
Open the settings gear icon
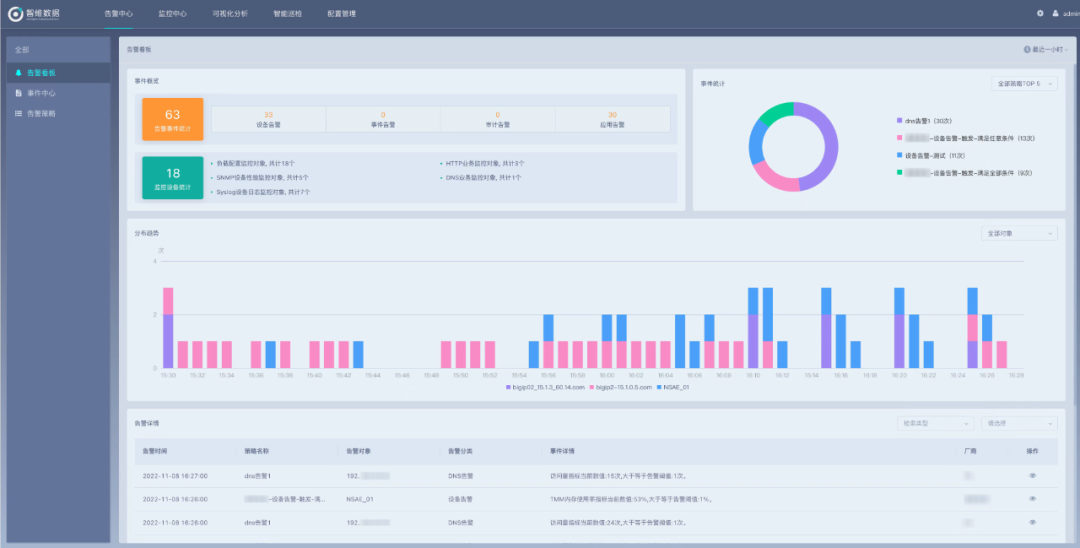[1040, 13]
